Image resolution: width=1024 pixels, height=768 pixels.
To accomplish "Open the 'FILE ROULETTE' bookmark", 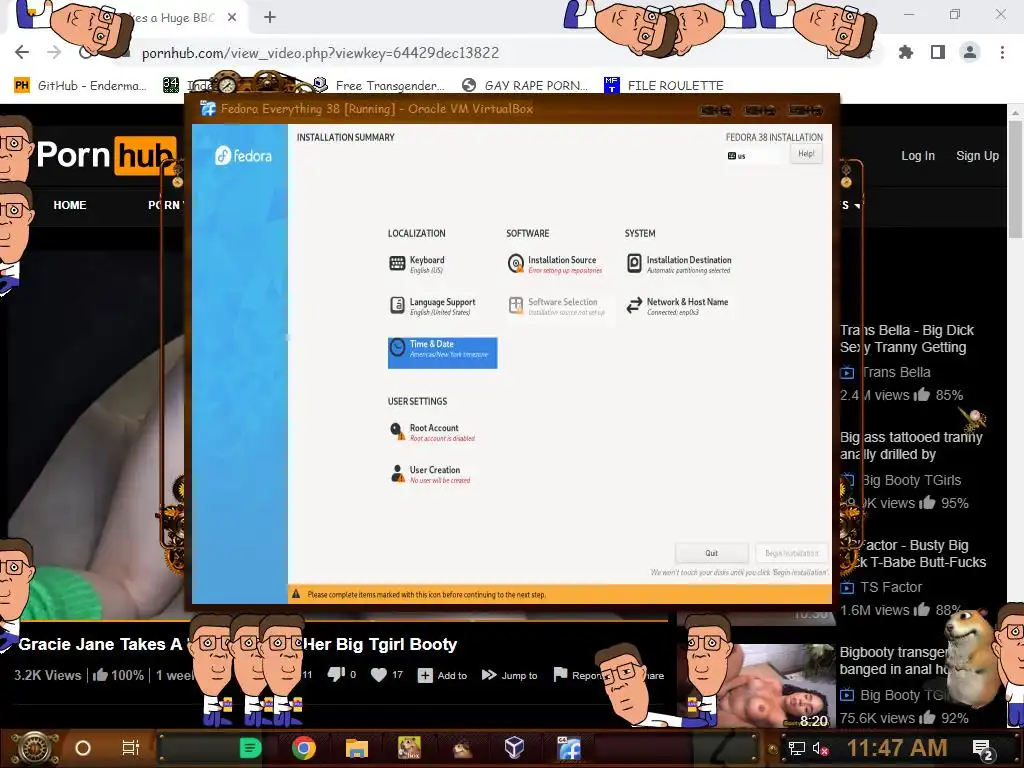I will (x=664, y=85).
